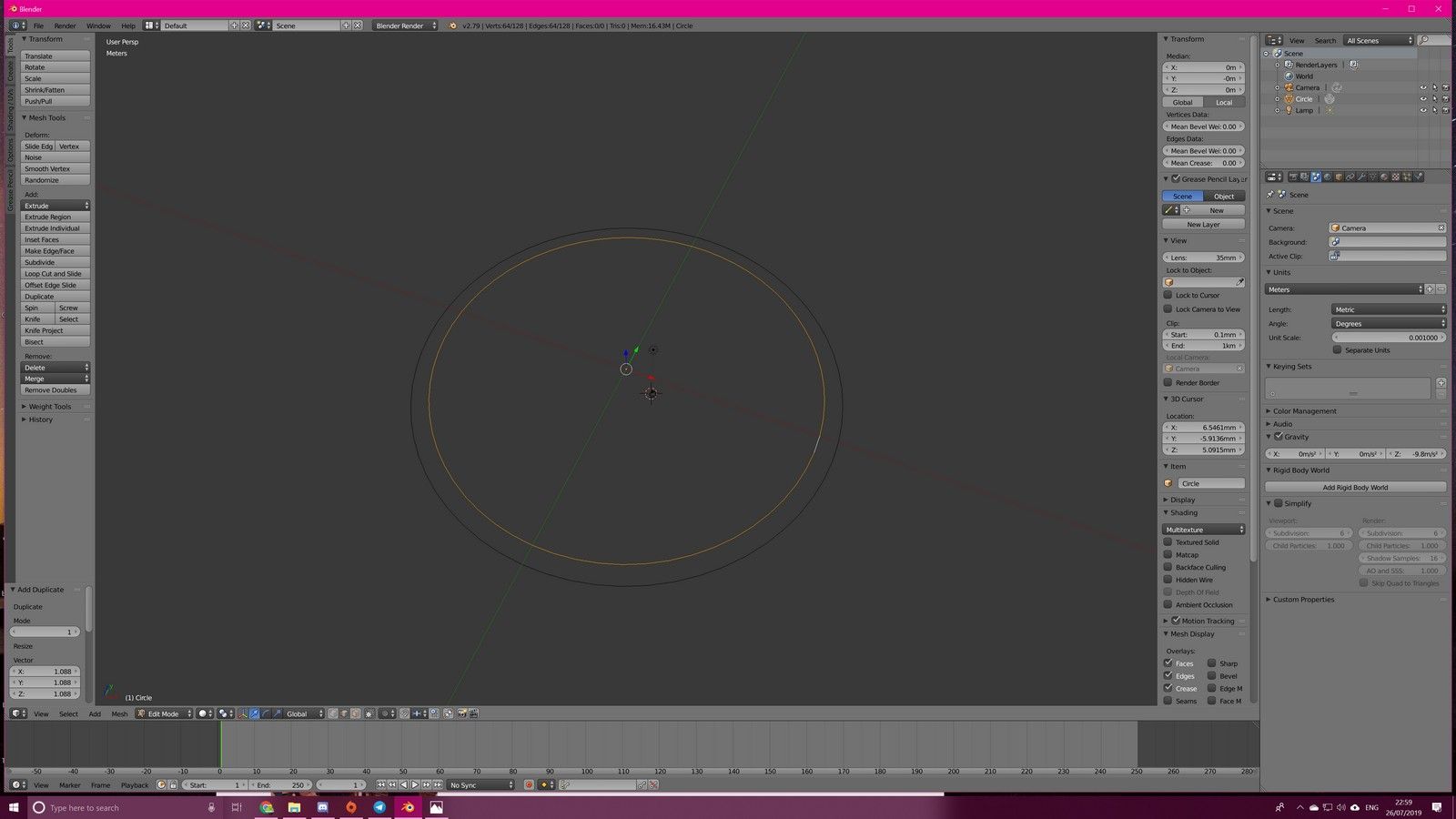Toggle Lamp renderability camera icon
This screenshot has height=819, width=1456.
(x=1446, y=110)
